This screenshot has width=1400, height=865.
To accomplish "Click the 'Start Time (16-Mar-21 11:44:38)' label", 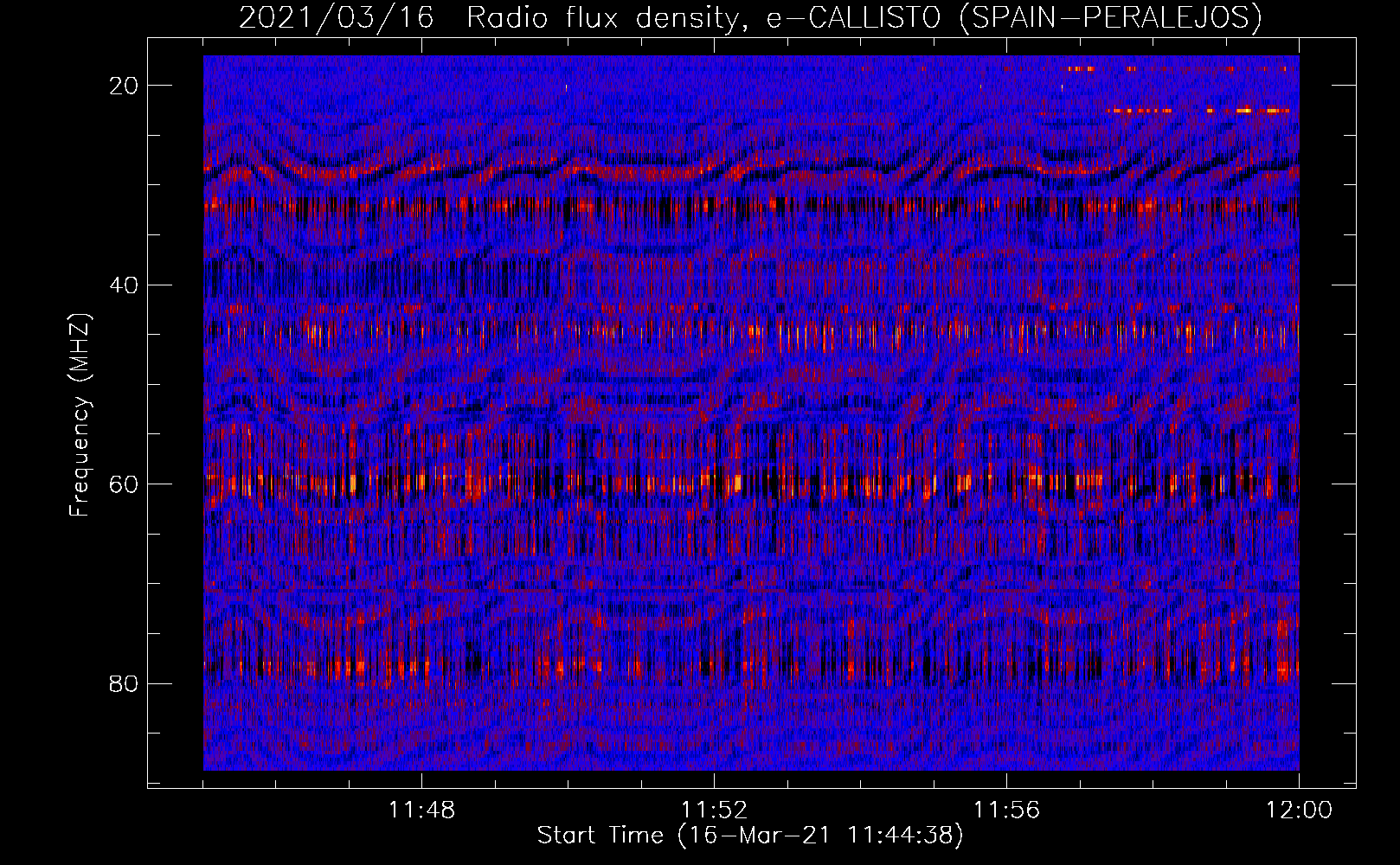I will 750,836.
